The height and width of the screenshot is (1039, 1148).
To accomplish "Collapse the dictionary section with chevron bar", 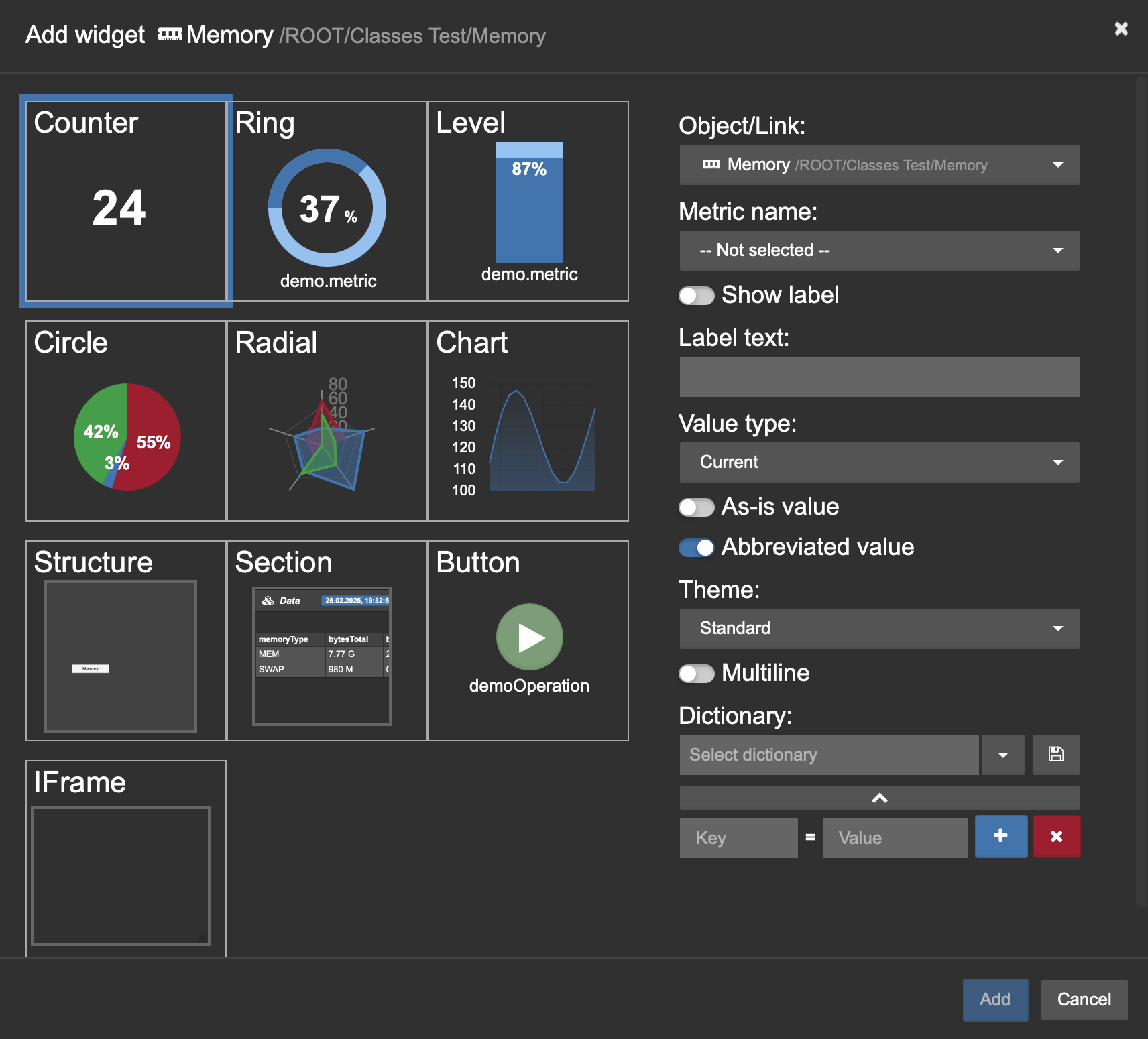I will pos(880,798).
